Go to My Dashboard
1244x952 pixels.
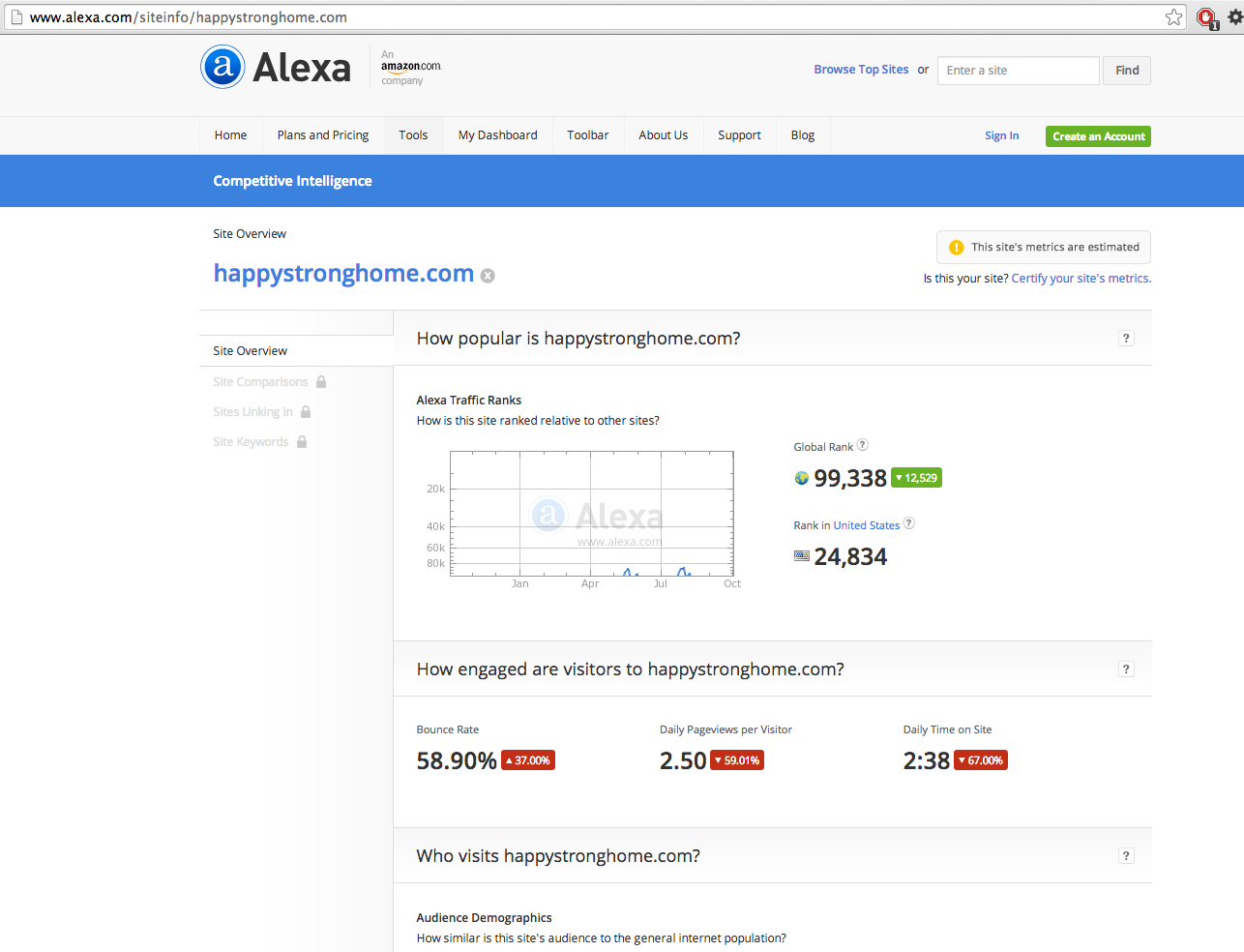point(498,135)
